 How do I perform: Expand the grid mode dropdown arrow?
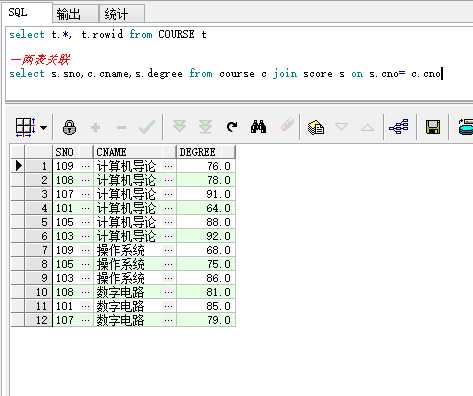pos(44,127)
